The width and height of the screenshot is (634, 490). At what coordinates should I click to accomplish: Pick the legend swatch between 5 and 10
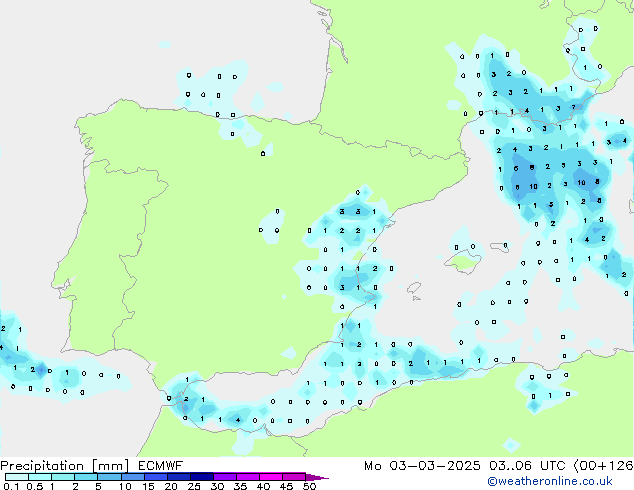[109, 477]
